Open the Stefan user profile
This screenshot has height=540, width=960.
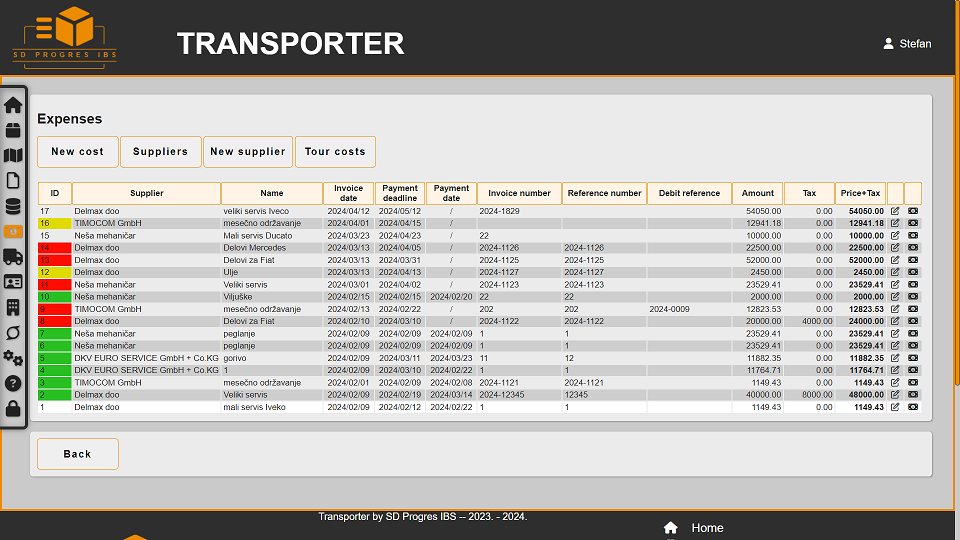point(907,44)
